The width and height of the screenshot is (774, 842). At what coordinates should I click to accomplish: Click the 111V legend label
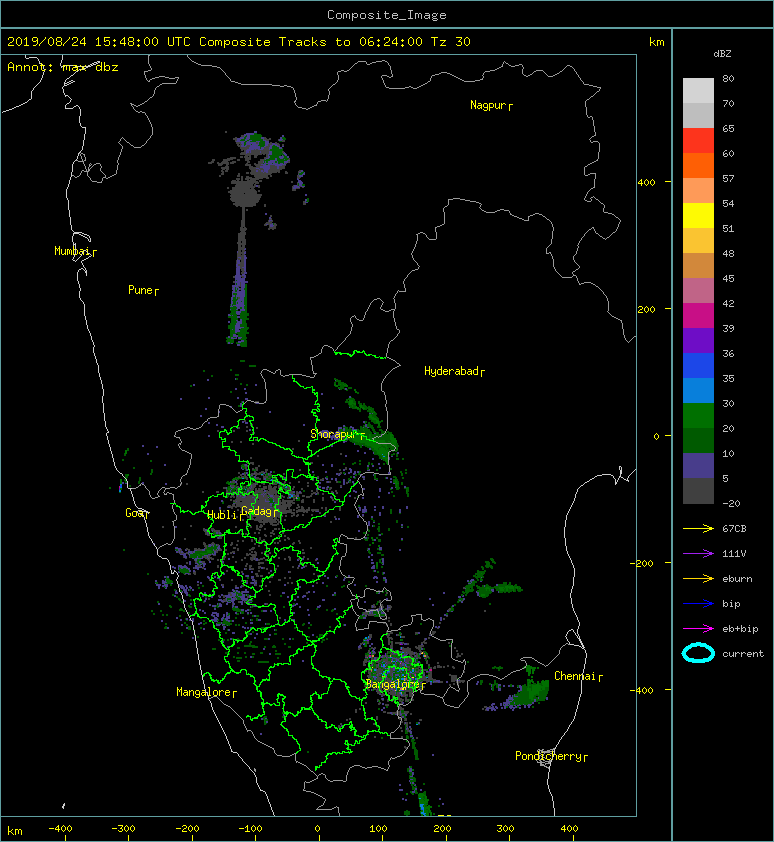pyautogui.click(x=734, y=554)
